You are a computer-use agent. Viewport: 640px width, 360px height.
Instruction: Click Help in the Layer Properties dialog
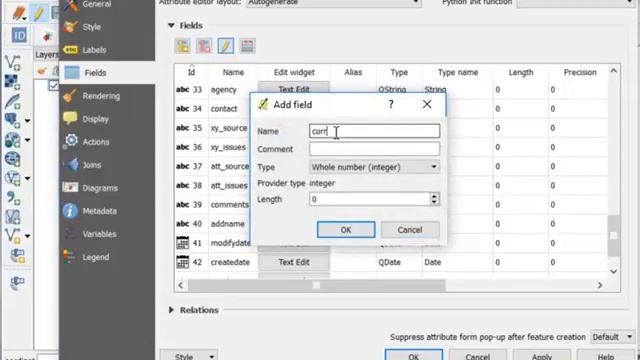605,355
